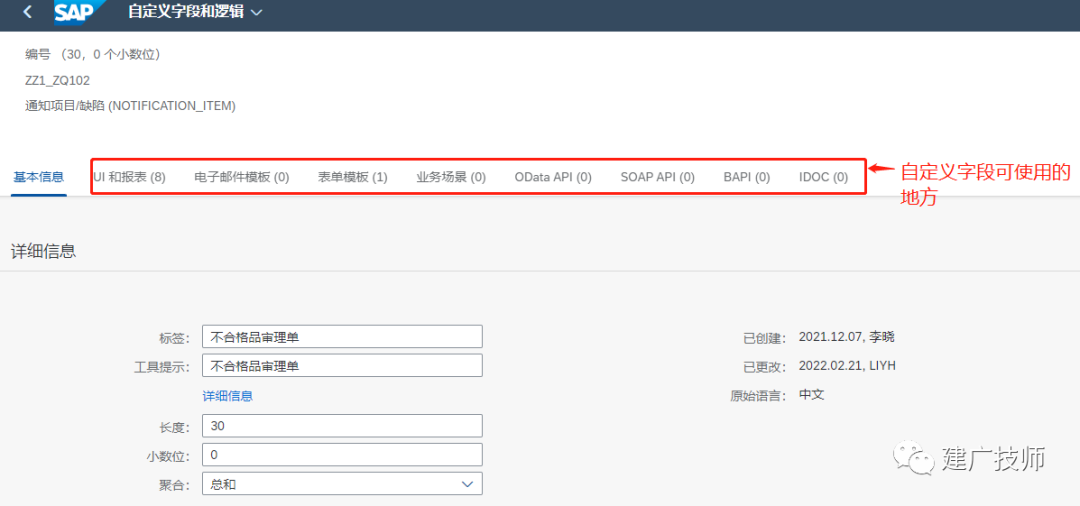Click the 编号 (30, 0 个小数位) text
The height and width of the screenshot is (506, 1080).
tap(93, 54)
